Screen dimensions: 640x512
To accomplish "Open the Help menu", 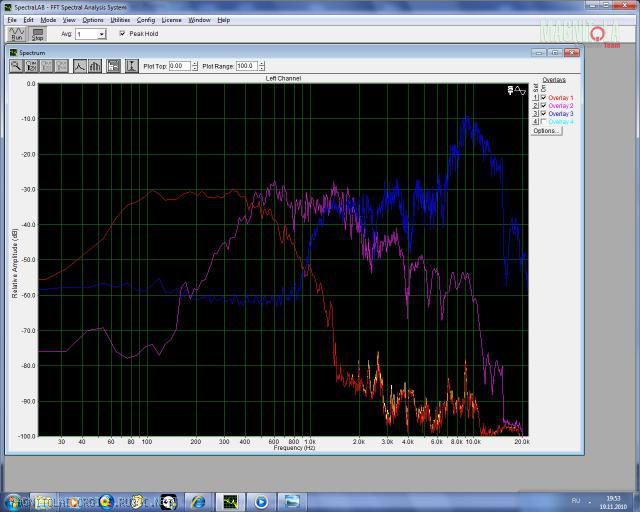I will 224,20.
